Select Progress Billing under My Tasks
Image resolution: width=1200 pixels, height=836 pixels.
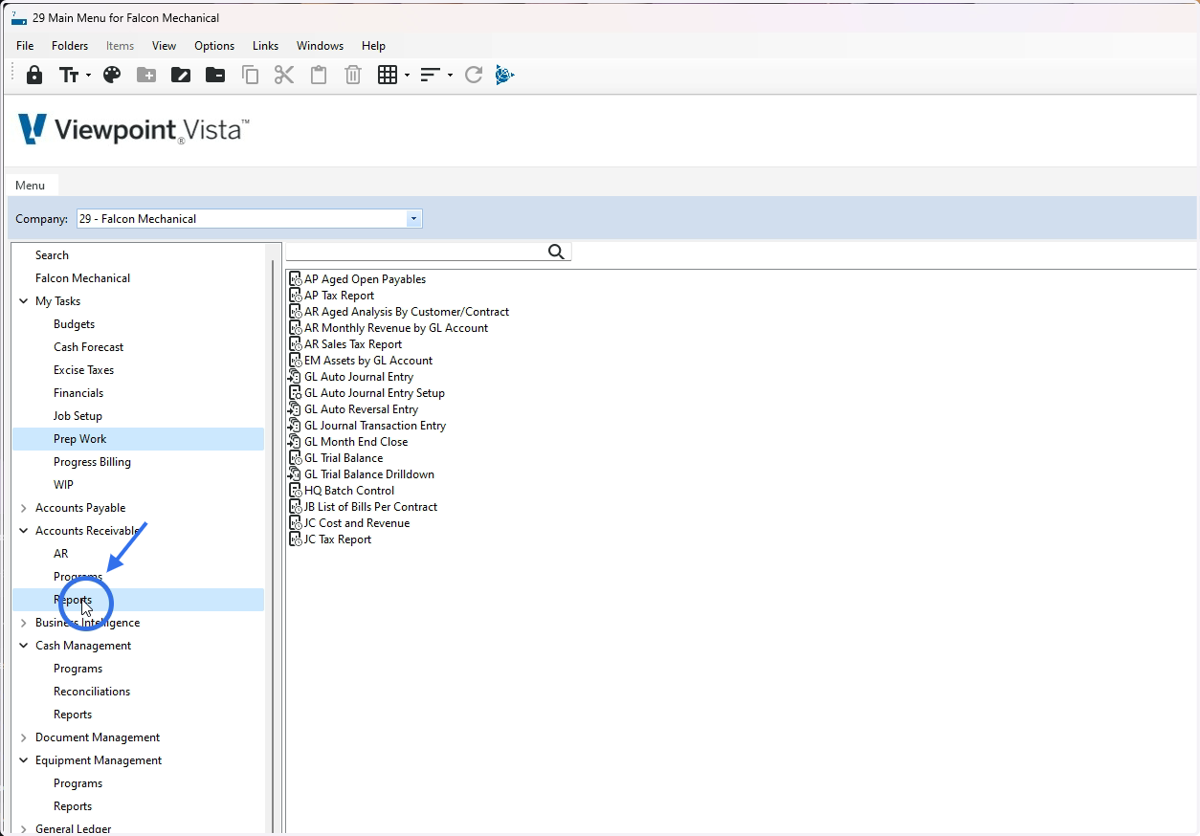[x=92, y=462]
